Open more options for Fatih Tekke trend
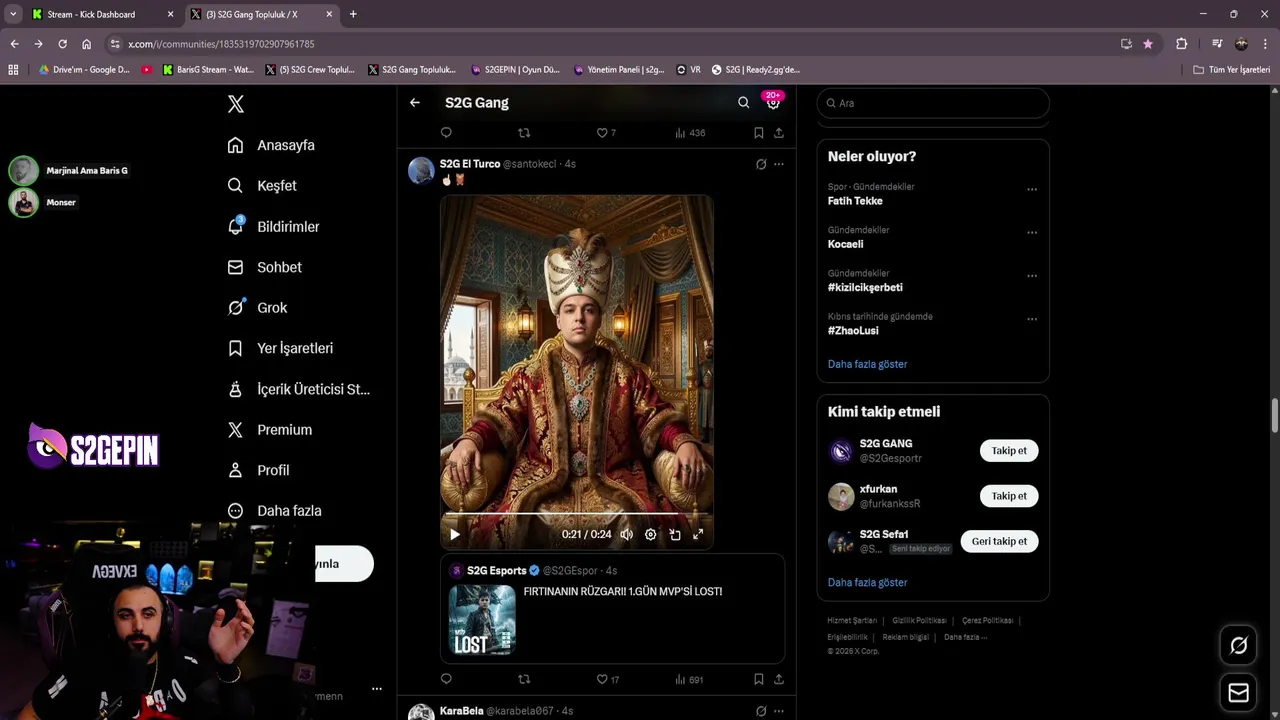Image resolution: width=1280 pixels, height=720 pixels. click(1032, 189)
